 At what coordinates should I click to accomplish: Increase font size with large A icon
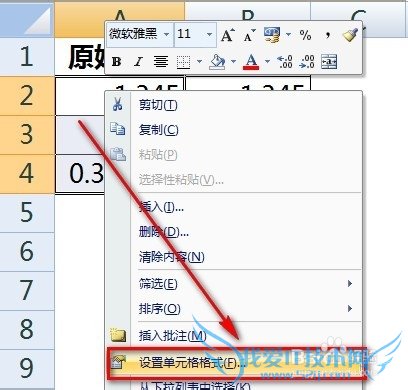(x=228, y=35)
